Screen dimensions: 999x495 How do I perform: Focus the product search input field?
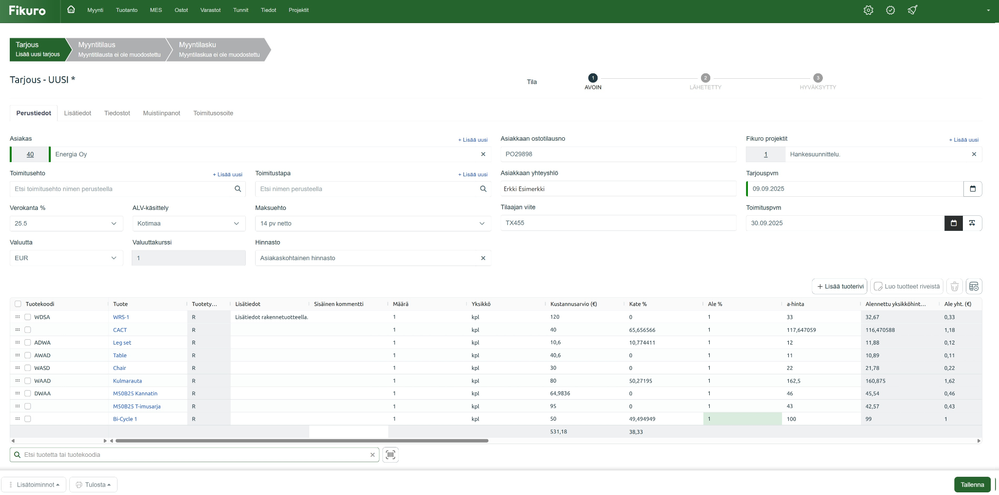(x=194, y=455)
